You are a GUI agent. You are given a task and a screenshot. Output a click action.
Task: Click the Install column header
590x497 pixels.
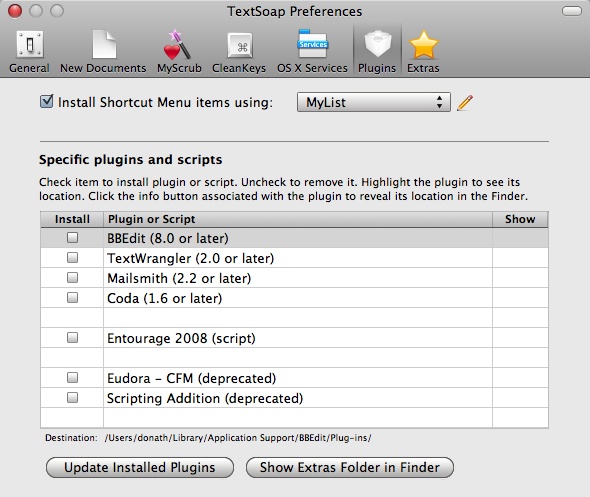(72, 219)
